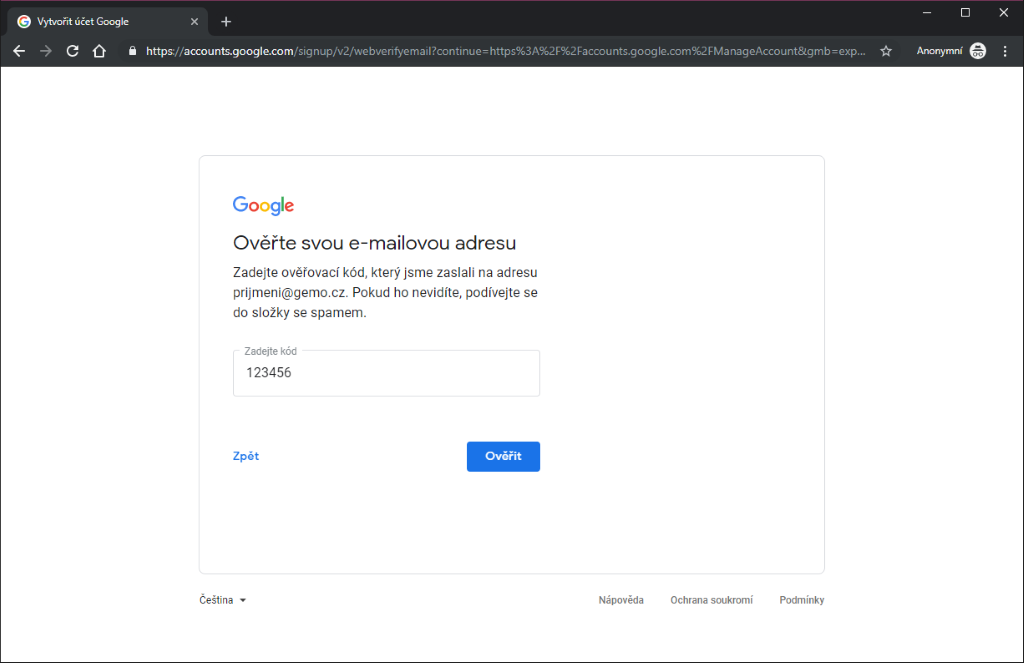
Task: Click the Ověřit button
Action: coord(503,456)
